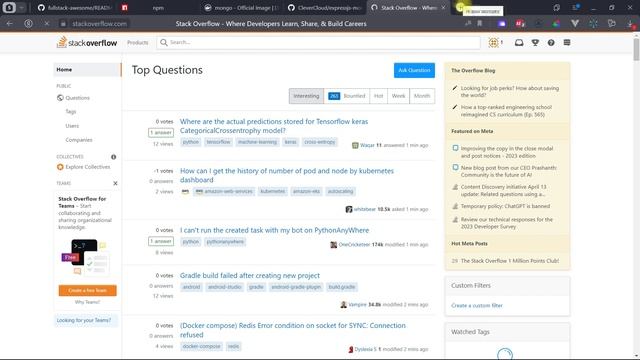
Task: Open Companies in the sidebar
Action: click(79, 140)
